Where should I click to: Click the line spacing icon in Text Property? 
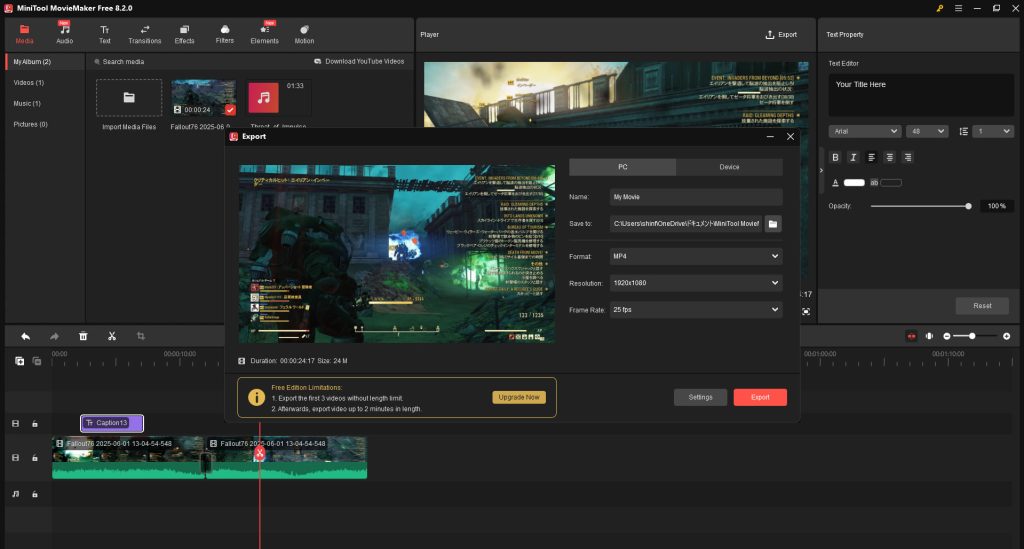click(x=963, y=131)
